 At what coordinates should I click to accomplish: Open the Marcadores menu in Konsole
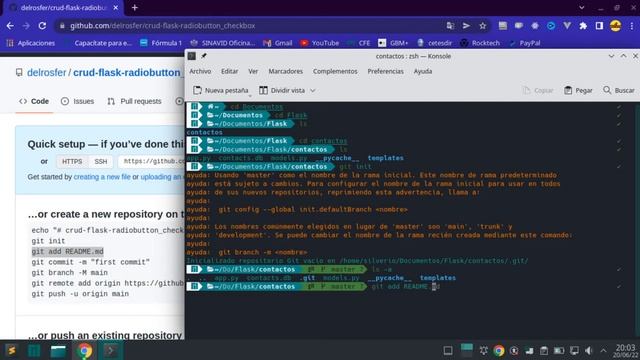click(286, 71)
